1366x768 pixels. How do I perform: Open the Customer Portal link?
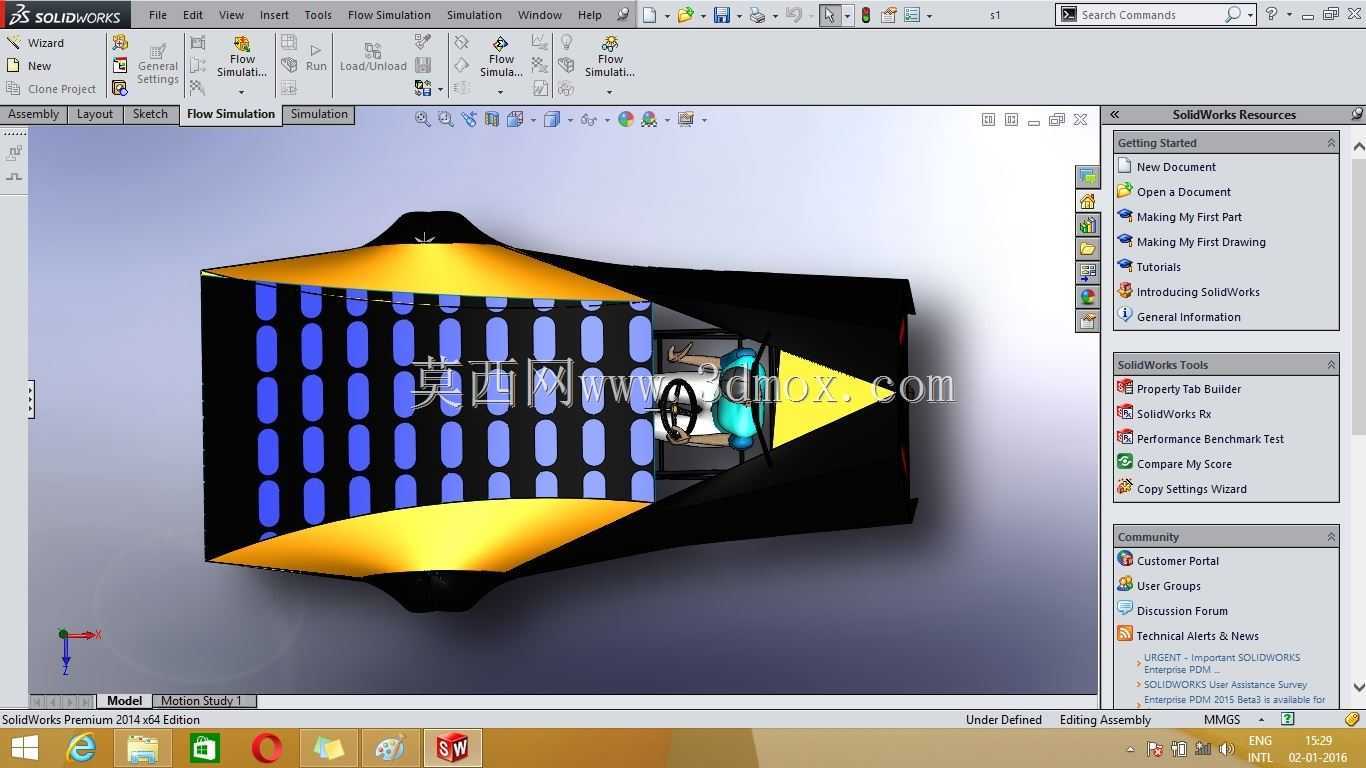tap(1178, 561)
